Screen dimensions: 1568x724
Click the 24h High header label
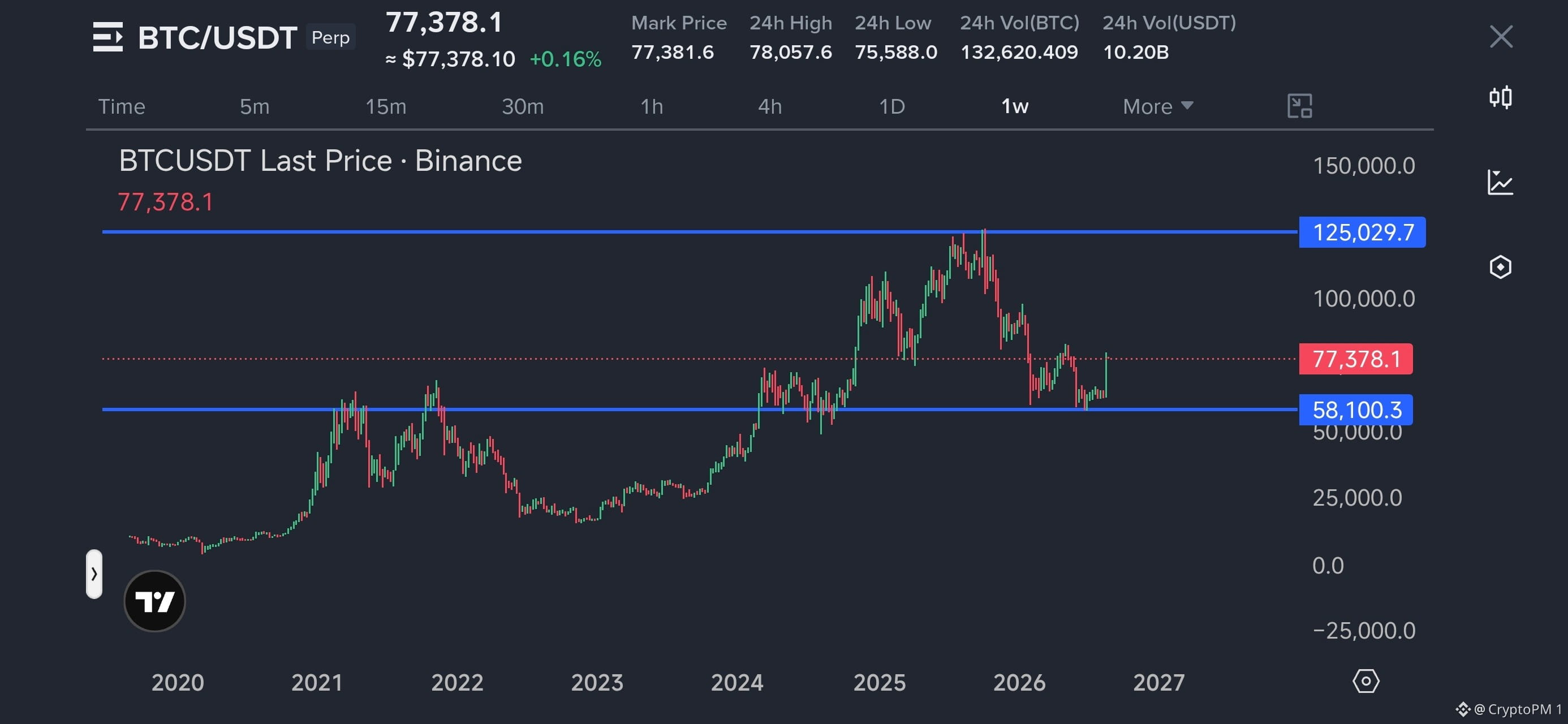click(x=791, y=23)
